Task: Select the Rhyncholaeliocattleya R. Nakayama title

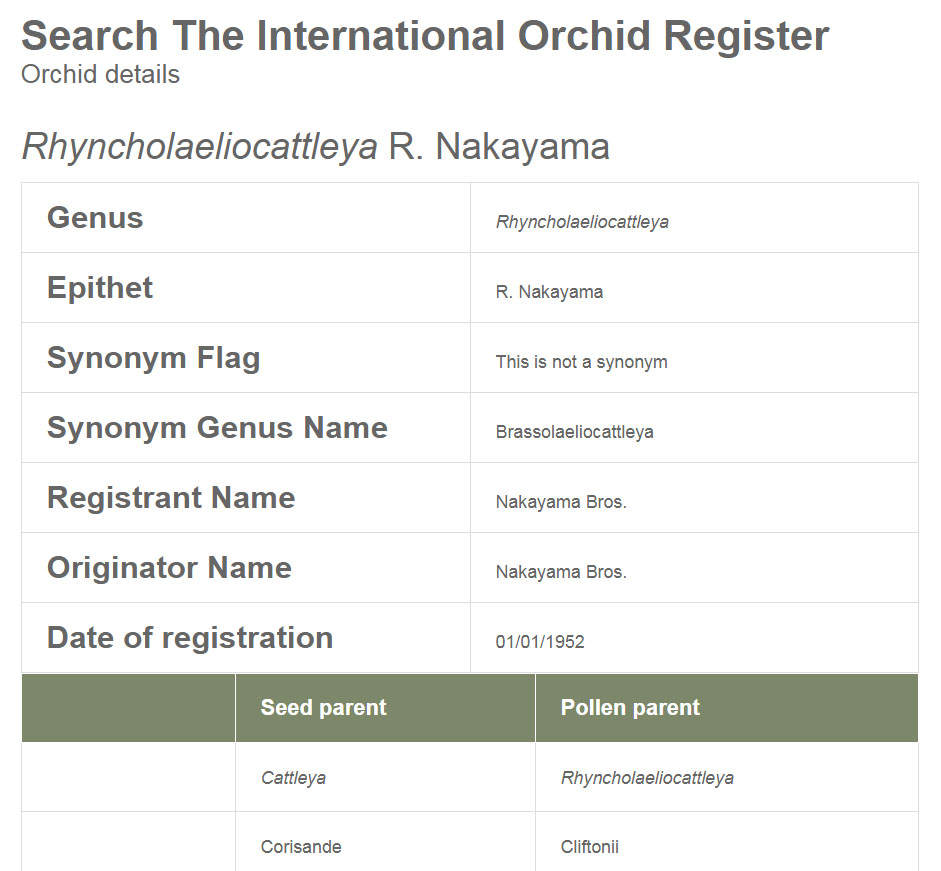Action: point(315,147)
